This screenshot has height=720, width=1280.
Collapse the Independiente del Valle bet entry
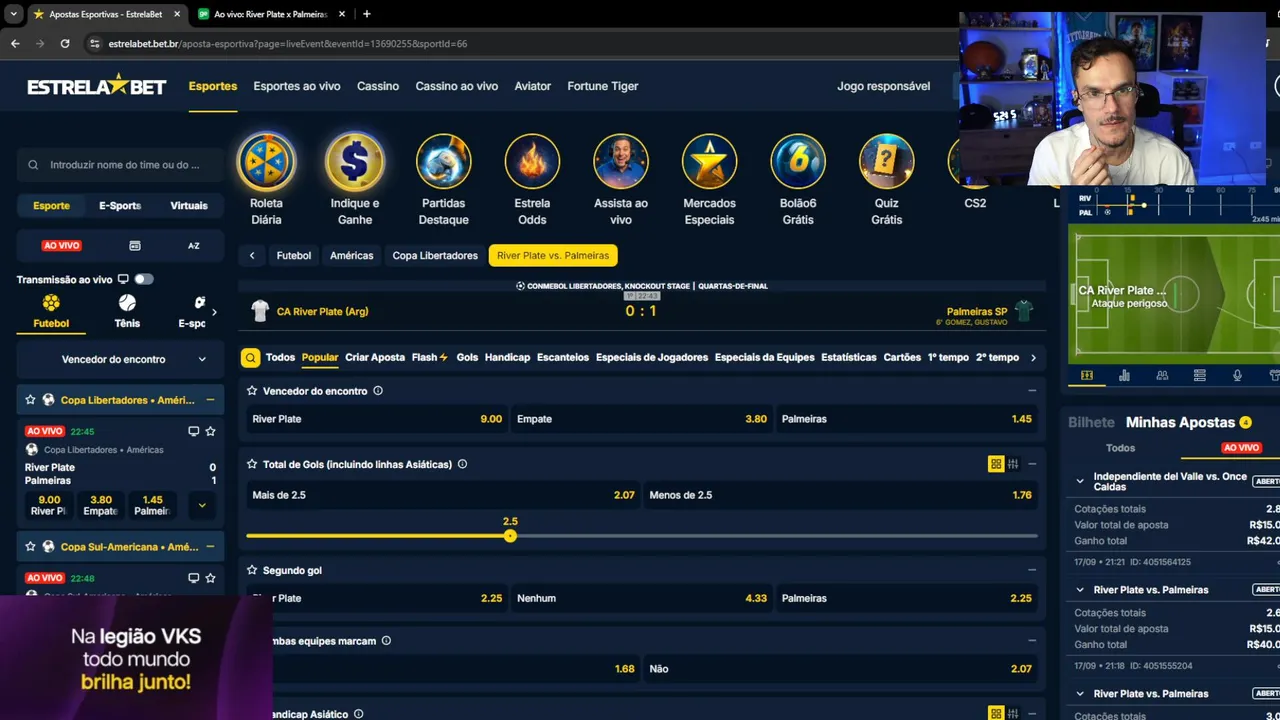coord(1080,481)
